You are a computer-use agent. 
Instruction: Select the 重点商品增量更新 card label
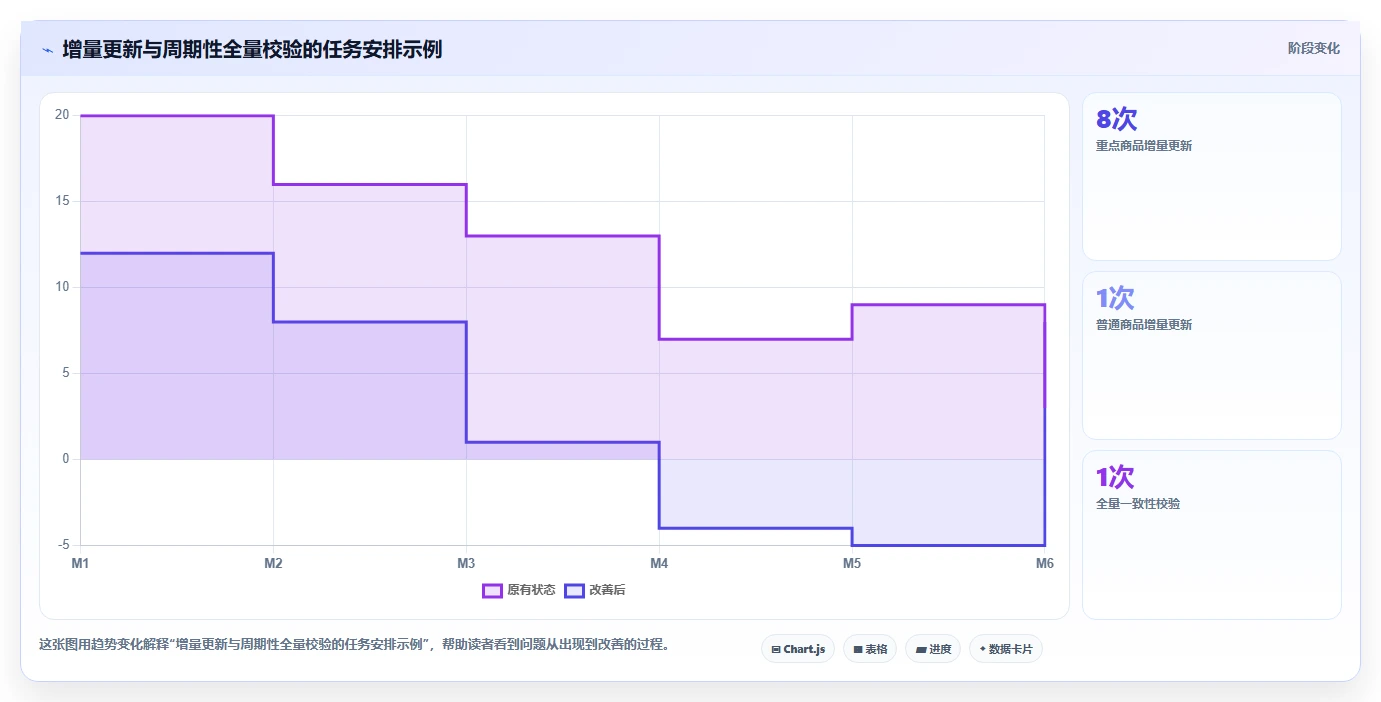coord(1144,146)
